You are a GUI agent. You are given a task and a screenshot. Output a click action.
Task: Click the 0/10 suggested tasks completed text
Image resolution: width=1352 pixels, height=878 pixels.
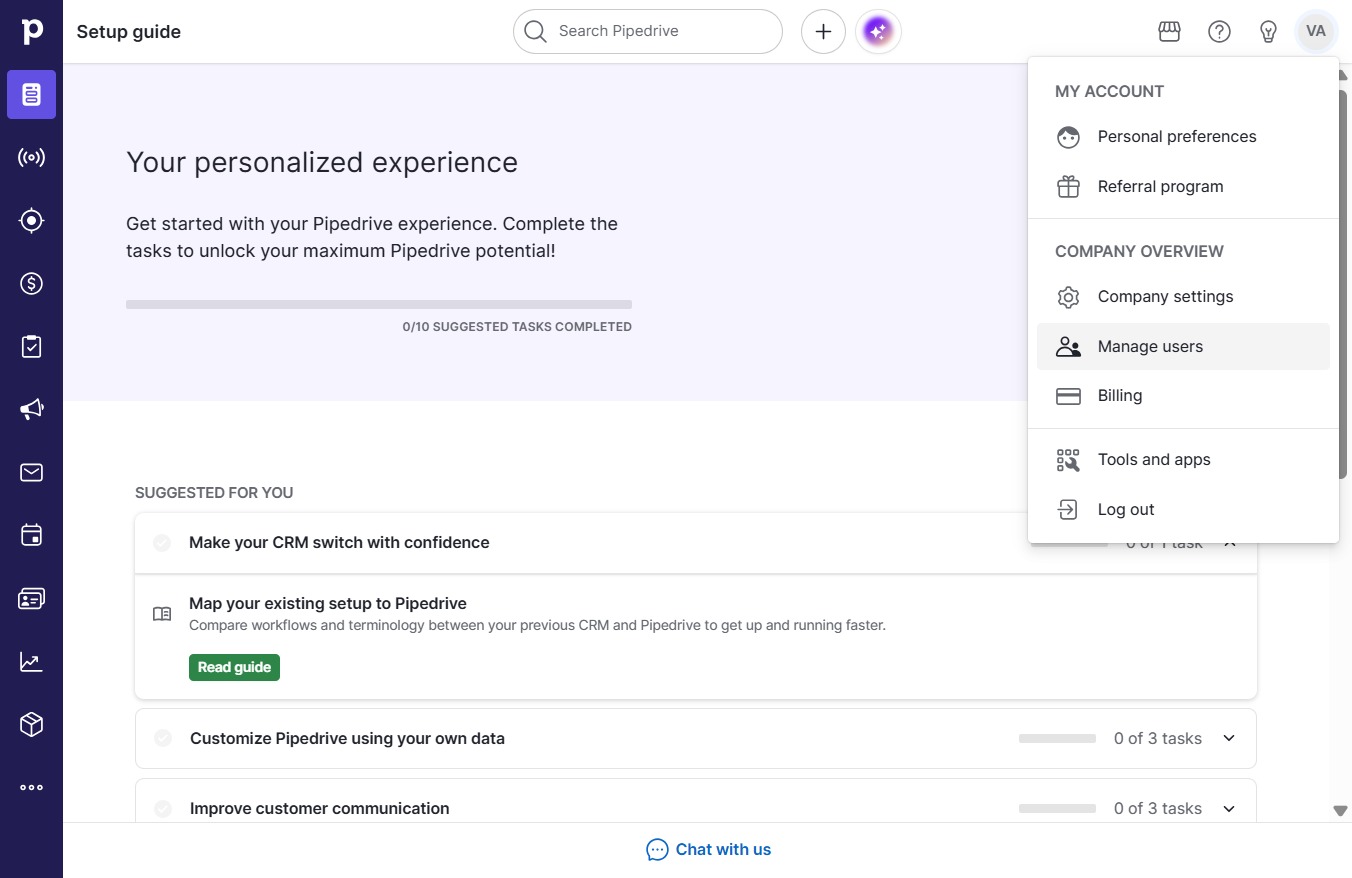pyautogui.click(x=517, y=327)
